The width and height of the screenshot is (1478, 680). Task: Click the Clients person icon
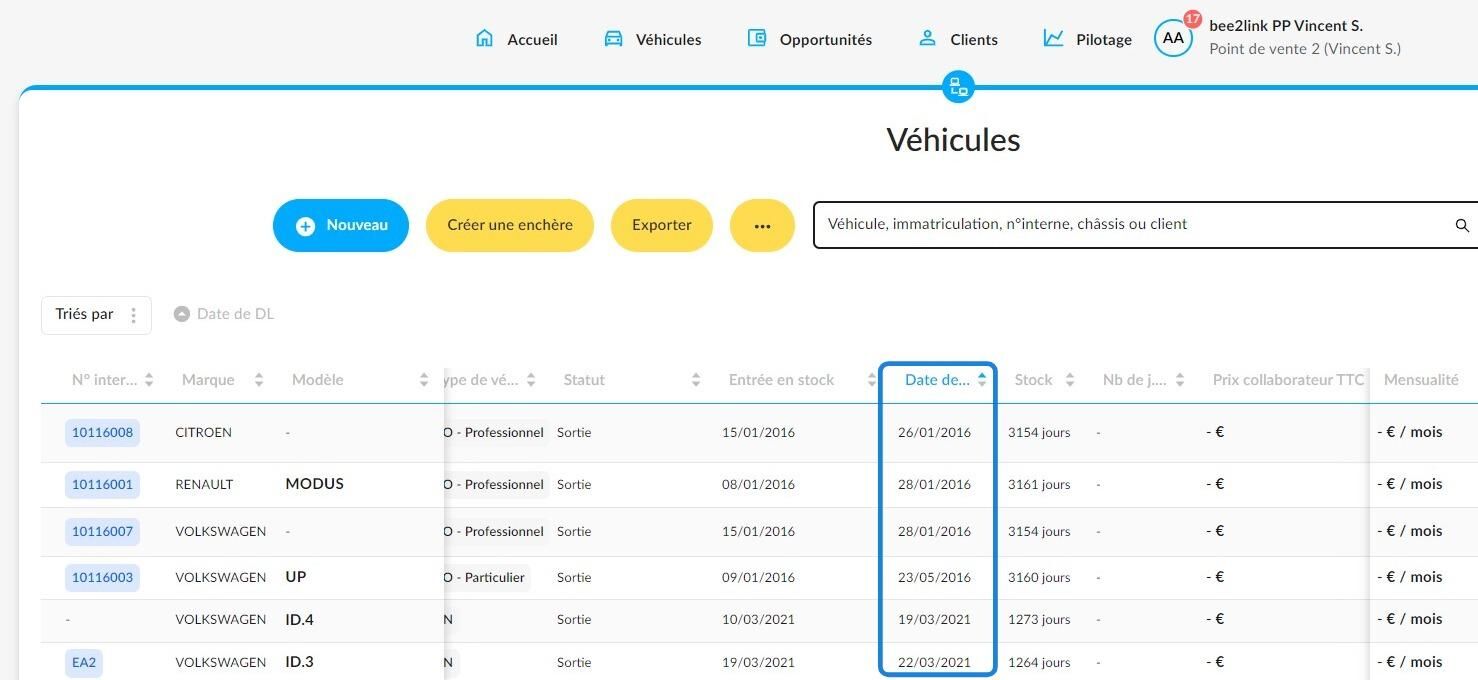[x=927, y=38]
